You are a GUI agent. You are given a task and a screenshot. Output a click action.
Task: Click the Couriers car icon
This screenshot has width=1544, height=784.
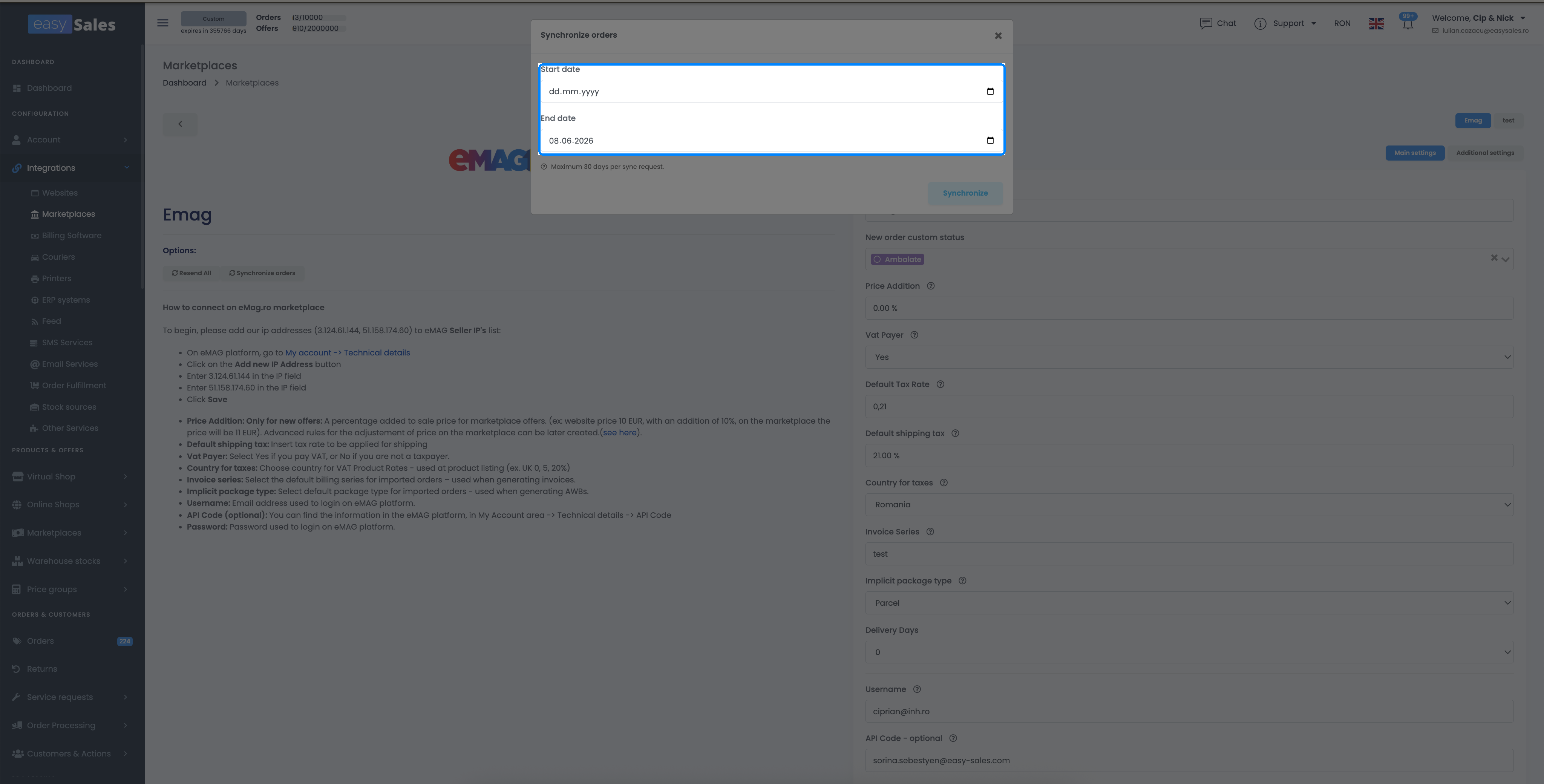coord(35,257)
